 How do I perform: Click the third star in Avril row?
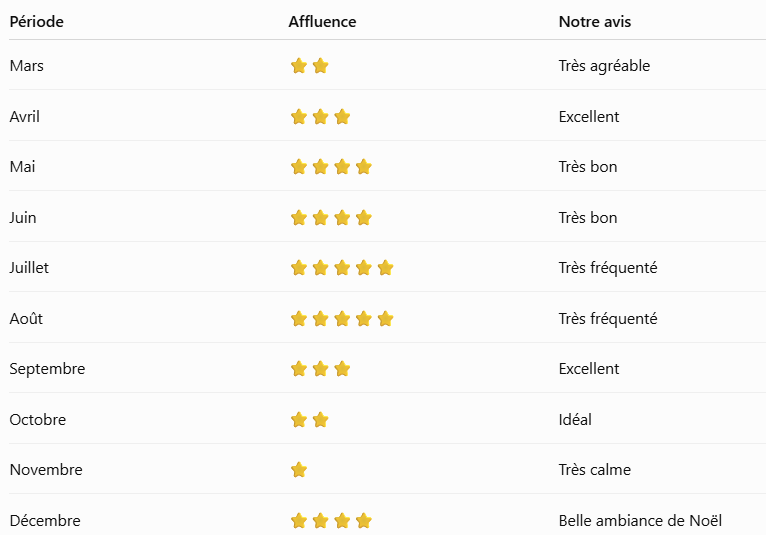pos(342,117)
